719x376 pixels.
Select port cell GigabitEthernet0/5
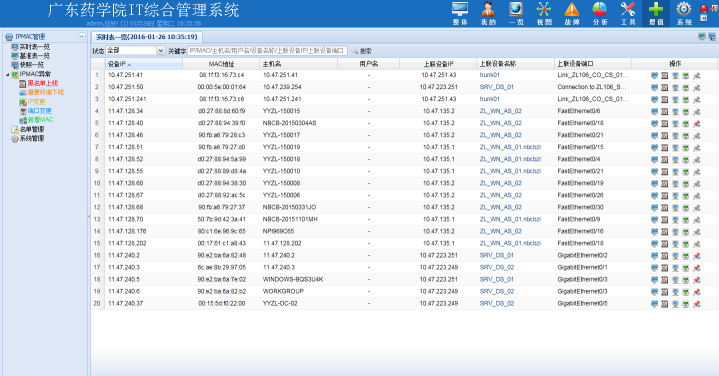[x=582, y=304]
